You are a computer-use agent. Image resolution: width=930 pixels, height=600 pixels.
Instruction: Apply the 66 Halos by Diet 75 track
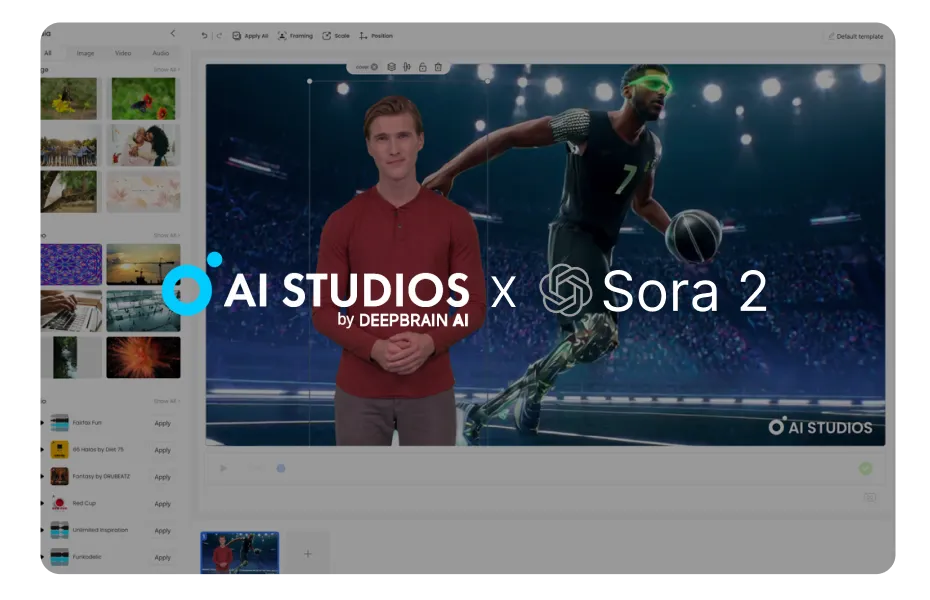(x=163, y=450)
